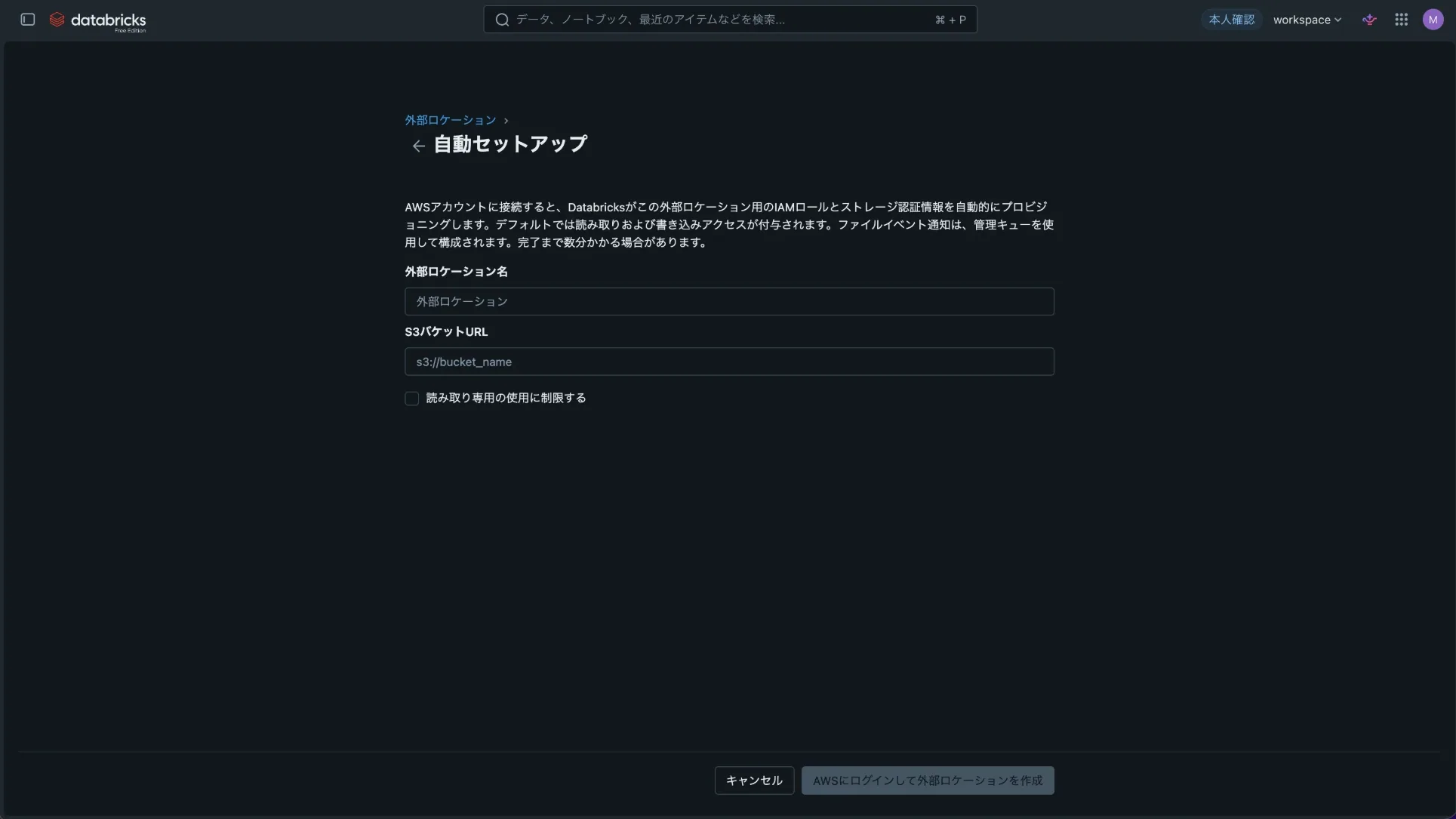The image size is (1456, 819).
Task: Open the user avatar M menu
Action: click(1433, 20)
